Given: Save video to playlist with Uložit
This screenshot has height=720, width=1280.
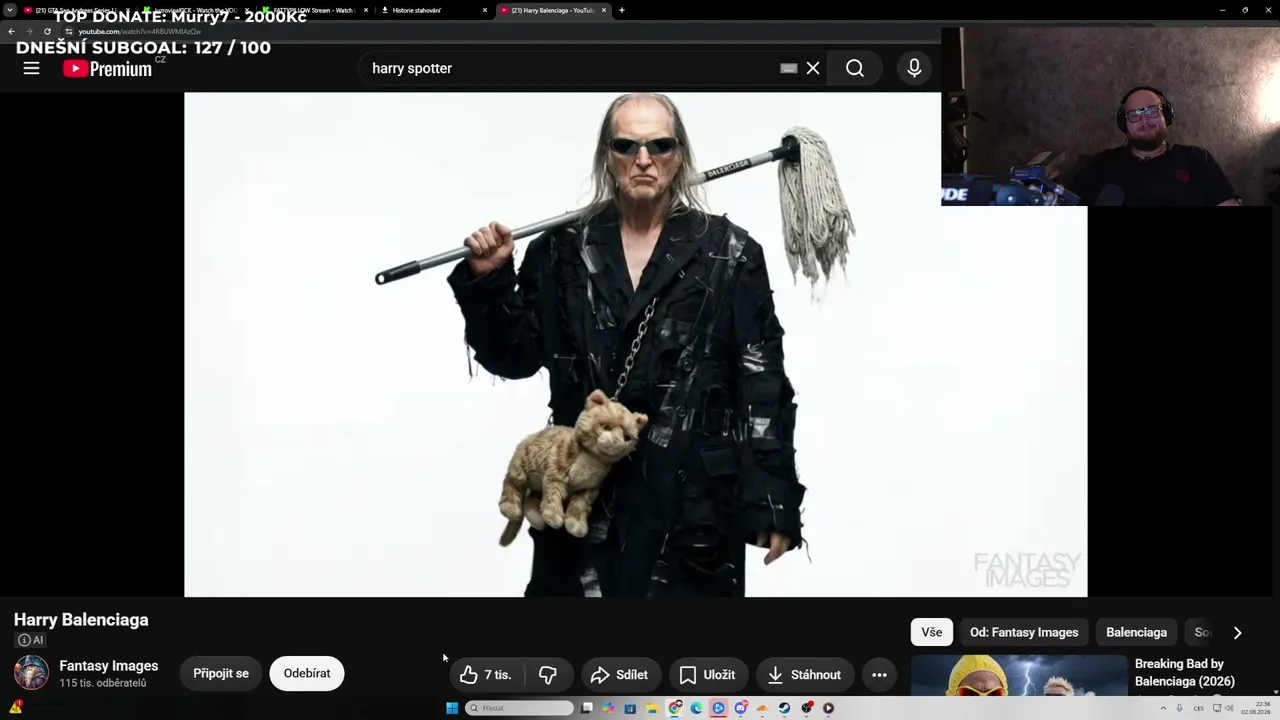Looking at the screenshot, I should pos(707,675).
